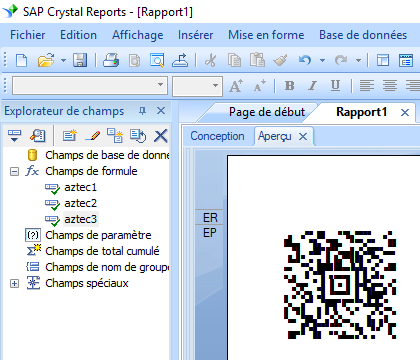Image resolution: width=420 pixels, height=360 pixels.
Task: Select Champs de total cumulé node
Action: 102,251
